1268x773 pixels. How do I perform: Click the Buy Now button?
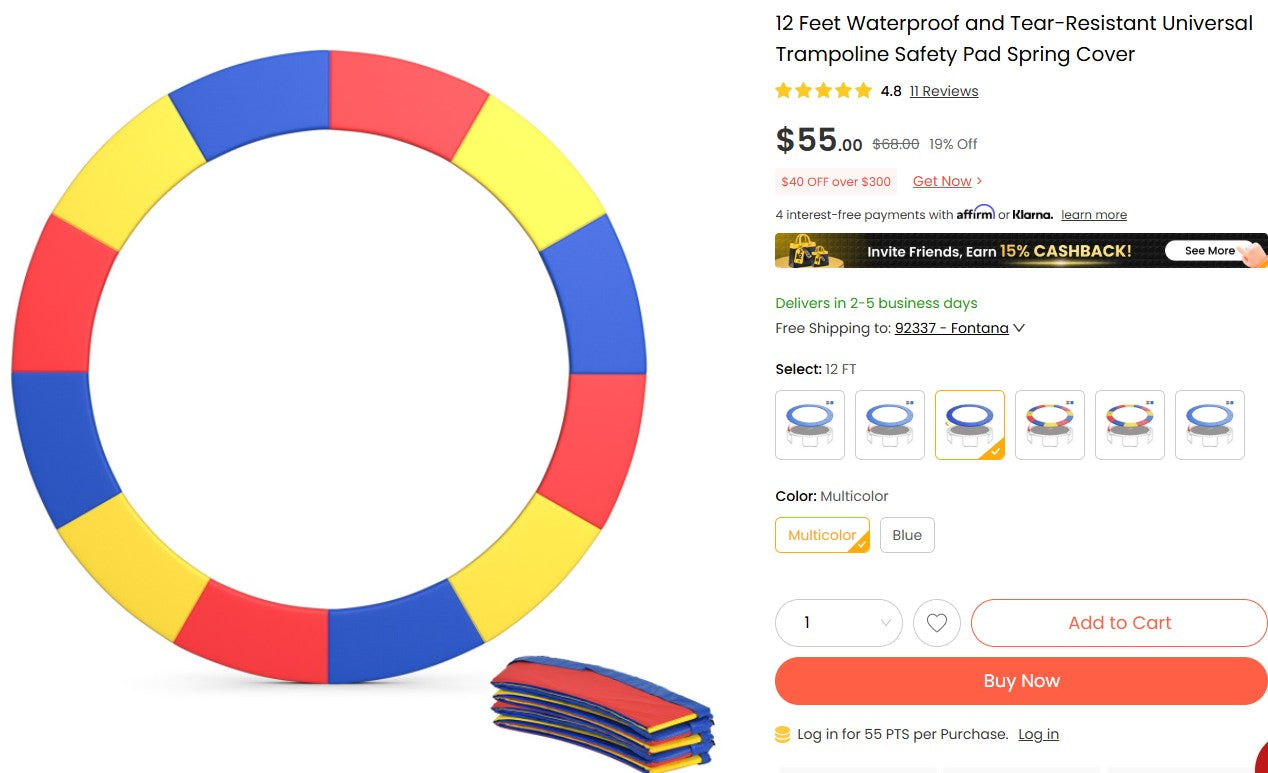[1021, 681]
